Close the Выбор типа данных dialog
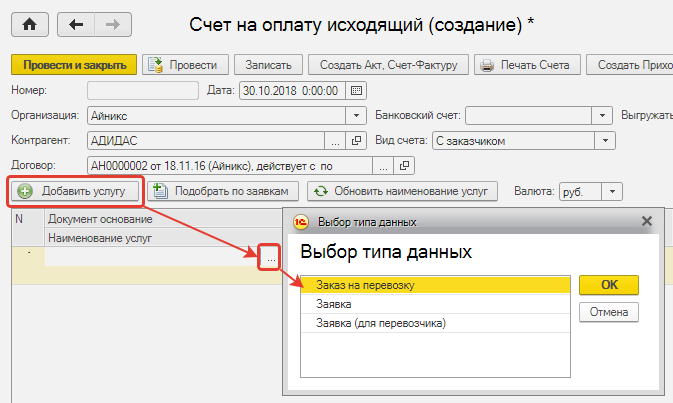673x403 pixels. click(x=647, y=221)
